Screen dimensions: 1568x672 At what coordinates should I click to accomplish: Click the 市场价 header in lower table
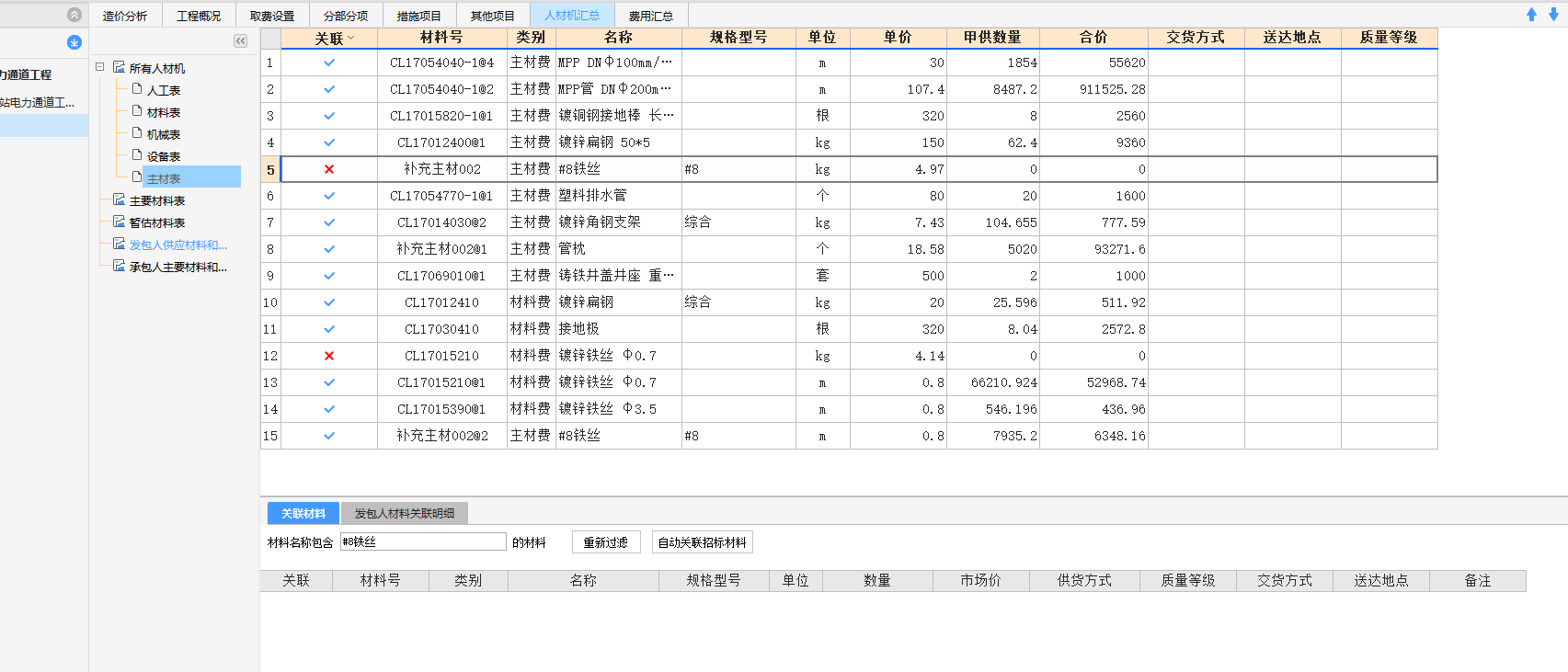[981, 580]
